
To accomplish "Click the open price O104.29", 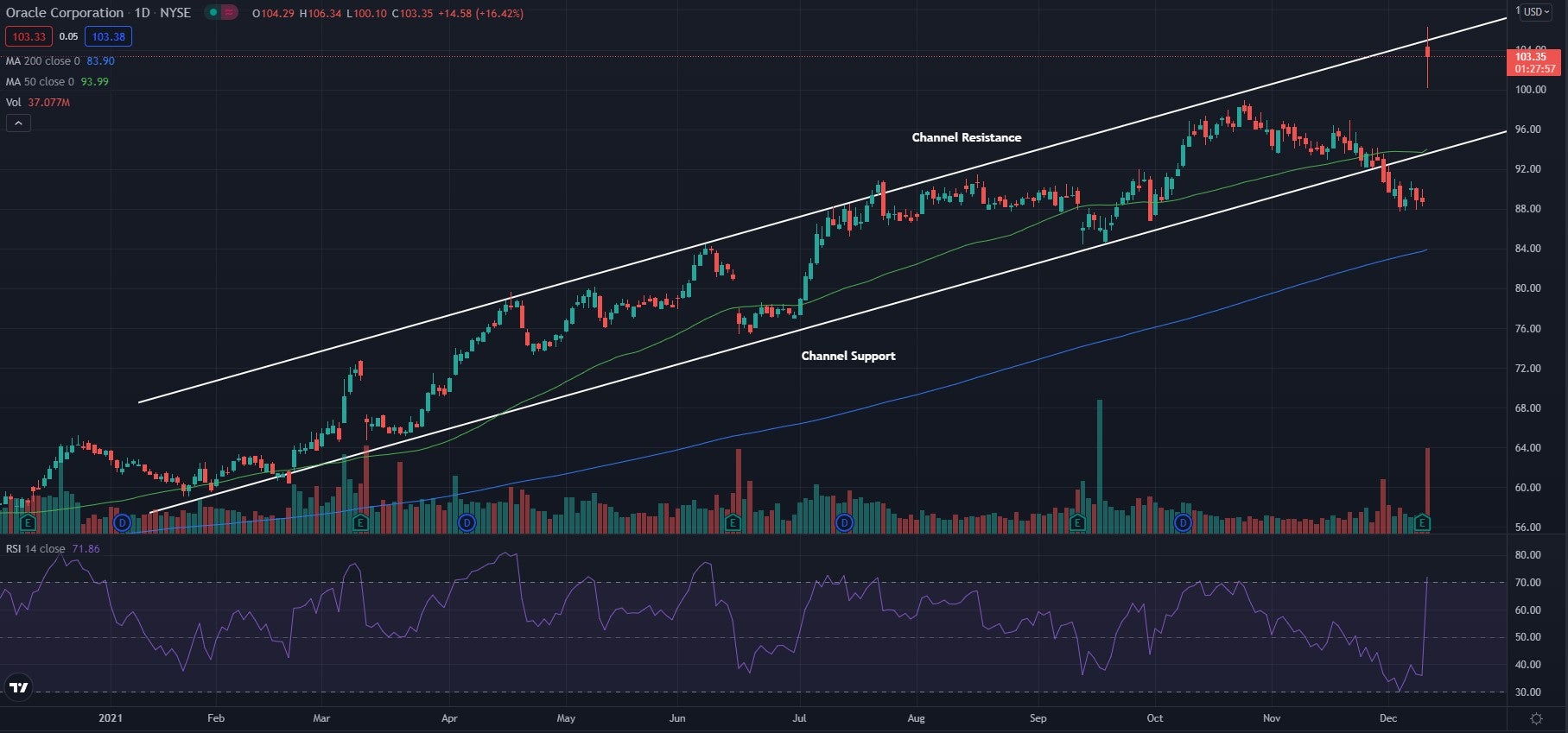I will click(274, 14).
